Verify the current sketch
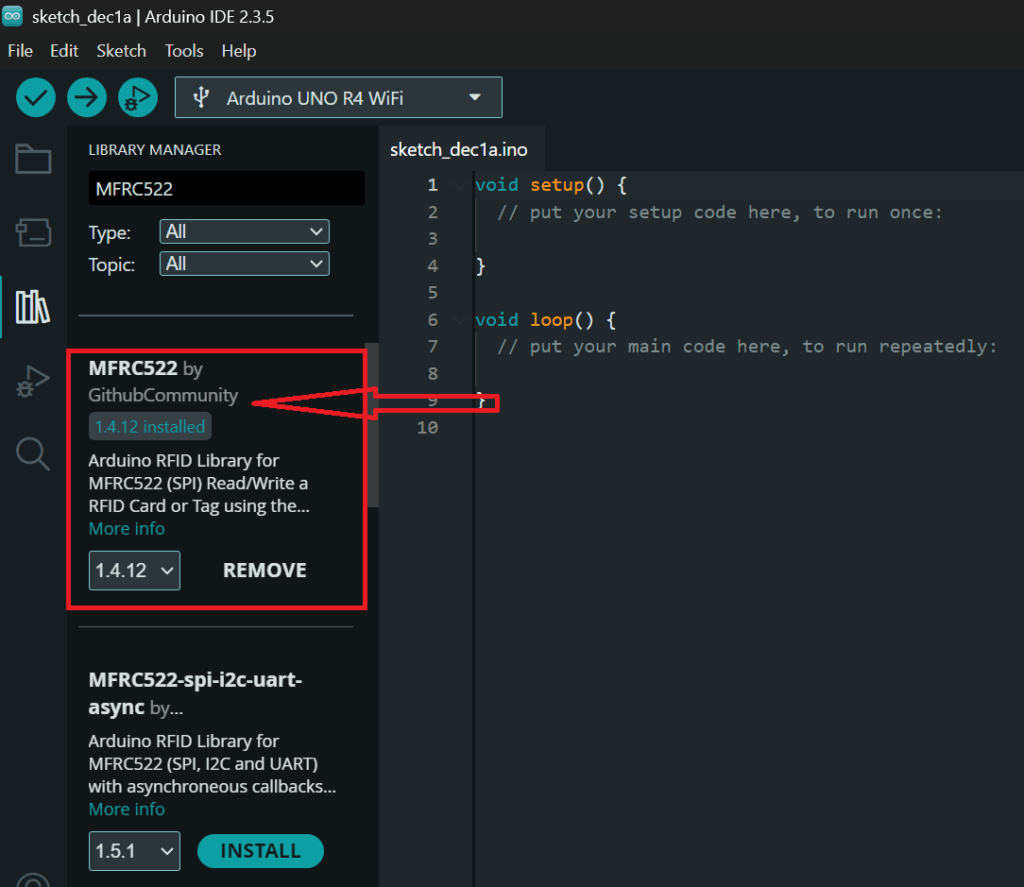 click(x=35, y=97)
